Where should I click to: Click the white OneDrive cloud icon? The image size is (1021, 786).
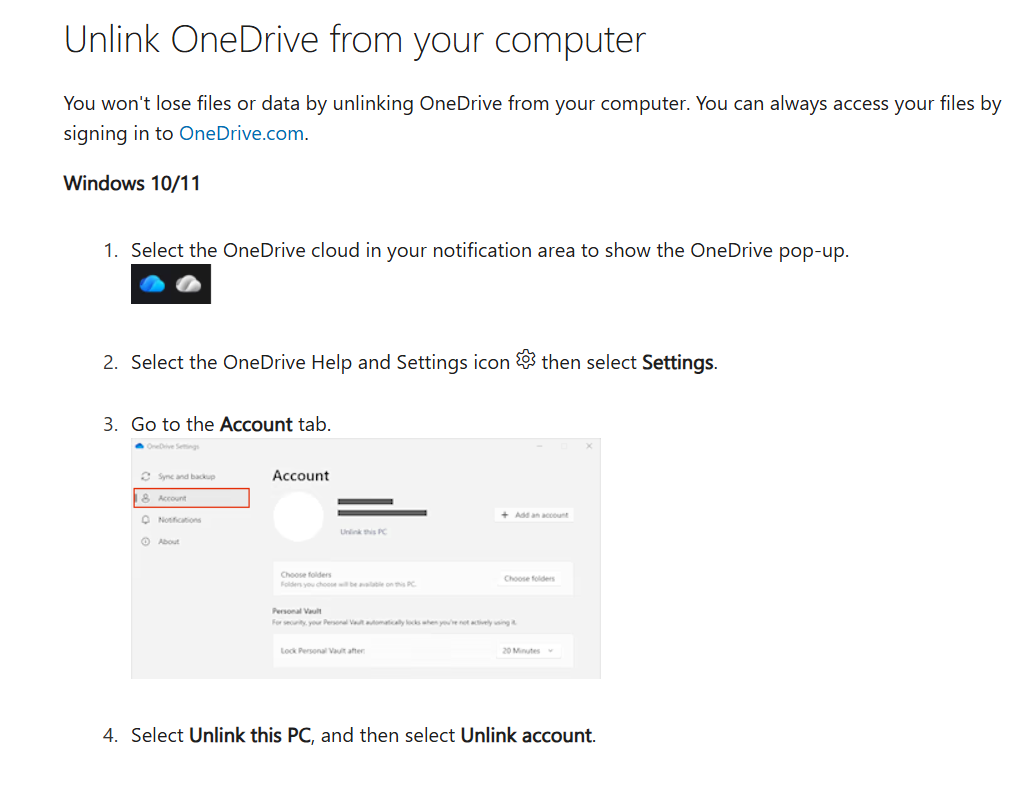click(x=189, y=284)
